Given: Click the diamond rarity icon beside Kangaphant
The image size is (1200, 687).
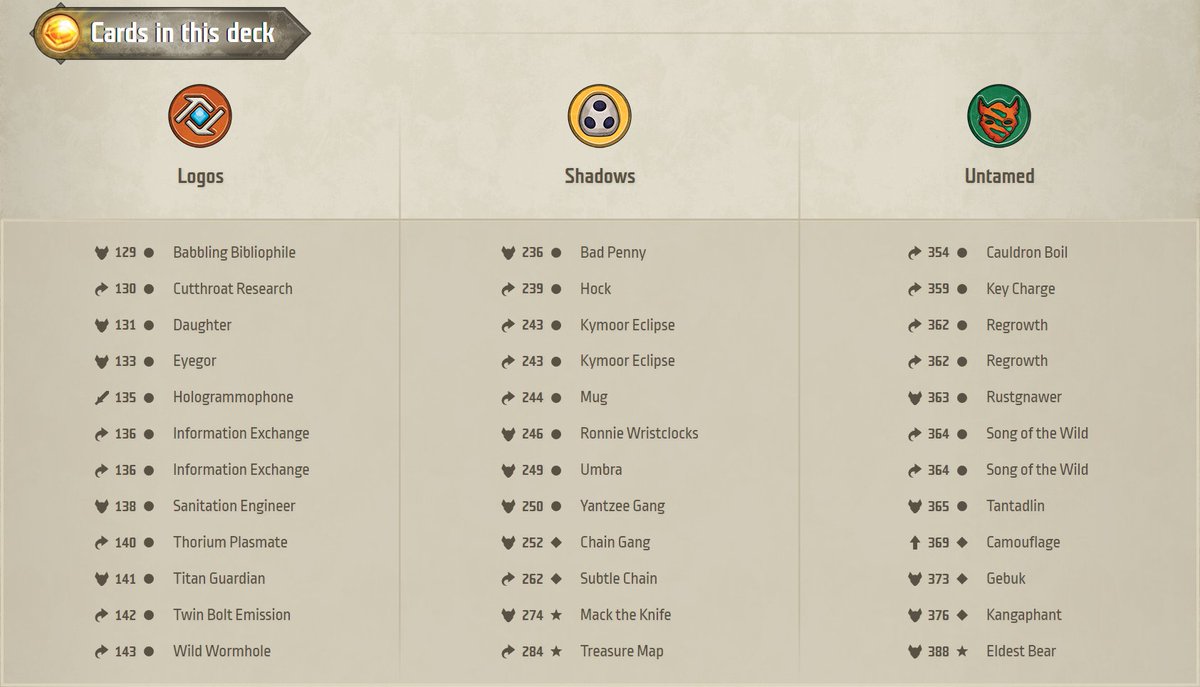Looking at the screenshot, I should pos(962,615).
